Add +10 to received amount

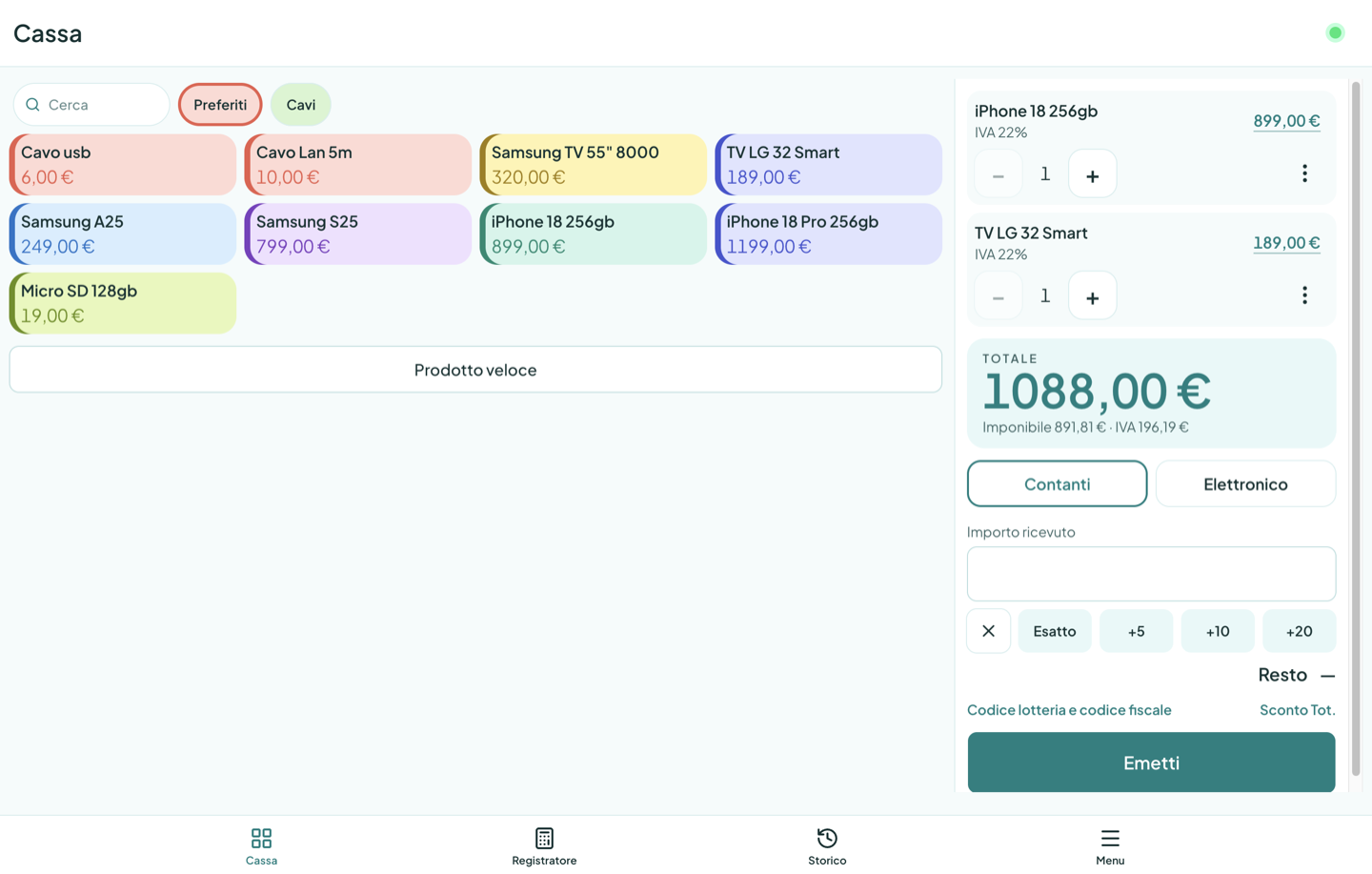1218,631
